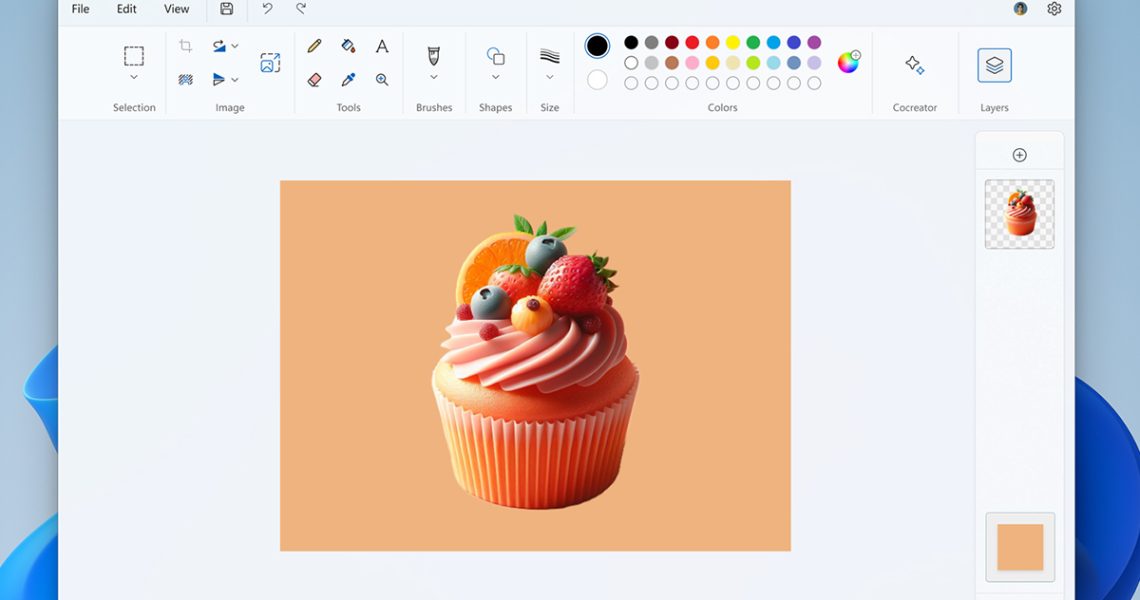Click the "Brushes" label text
Viewport: 1140px width, 600px height.
pyautogui.click(x=434, y=108)
